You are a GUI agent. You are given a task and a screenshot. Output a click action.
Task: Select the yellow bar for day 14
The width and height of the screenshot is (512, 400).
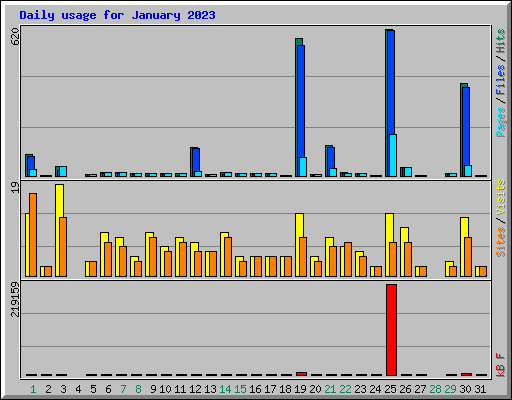224,235
